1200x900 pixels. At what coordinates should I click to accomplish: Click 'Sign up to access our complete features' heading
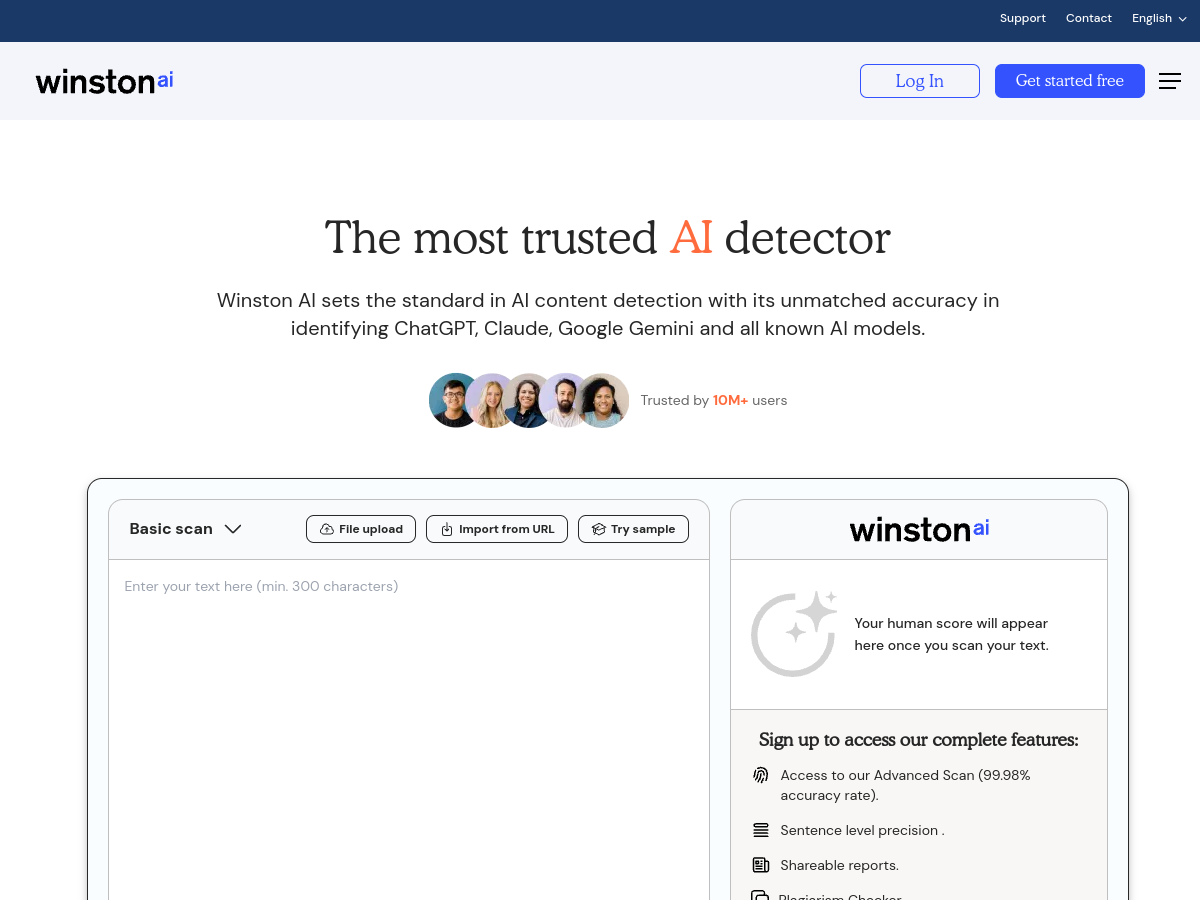pyautogui.click(x=918, y=740)
